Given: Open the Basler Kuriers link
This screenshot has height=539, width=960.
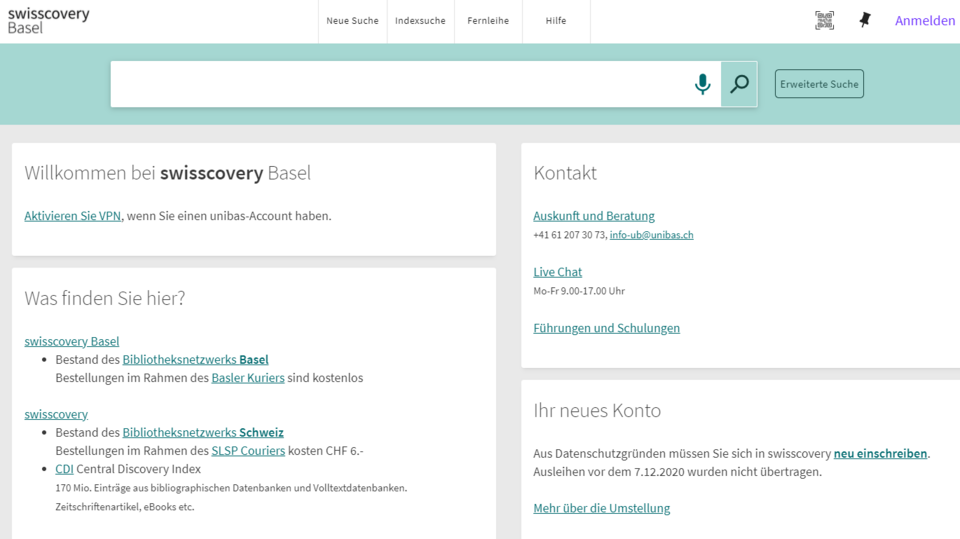Looking at the screenshot, I should click(248, 378).
